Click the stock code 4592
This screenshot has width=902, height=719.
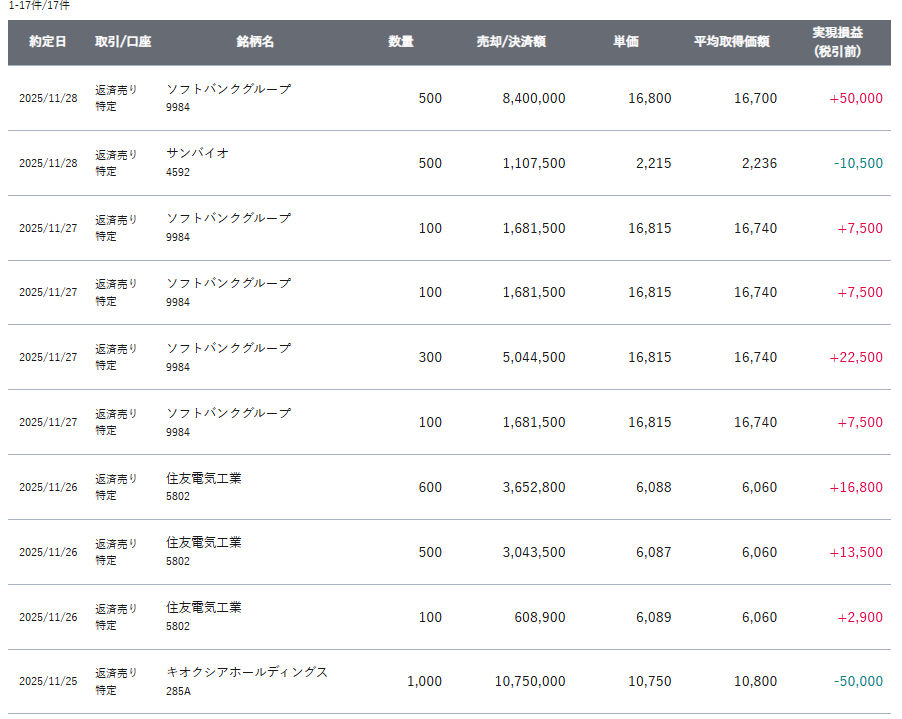178,172
